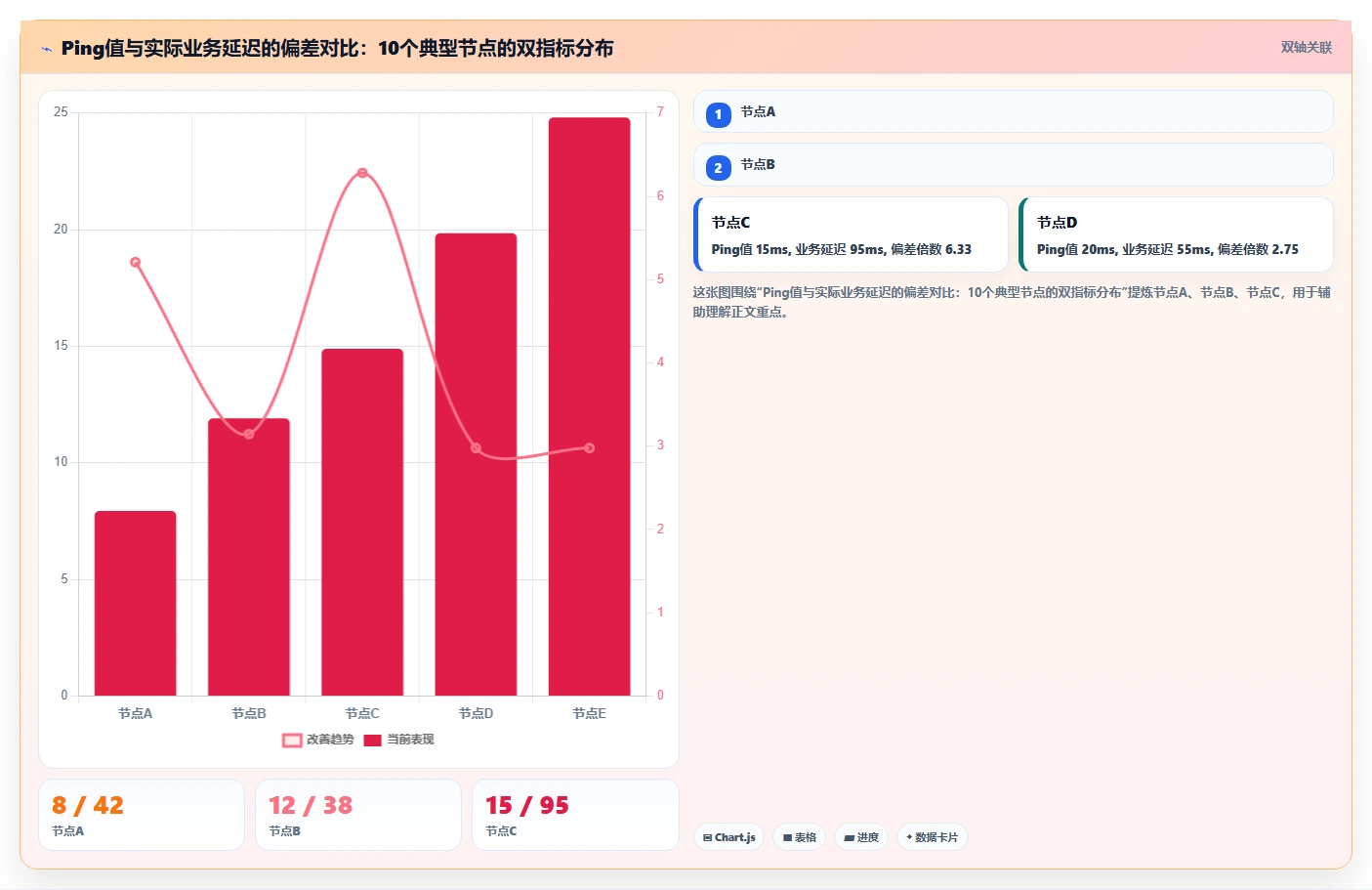Click the icon inside the 进度 tag
The height and width of the screenshot is (890, 1372).
click(849, 837)
